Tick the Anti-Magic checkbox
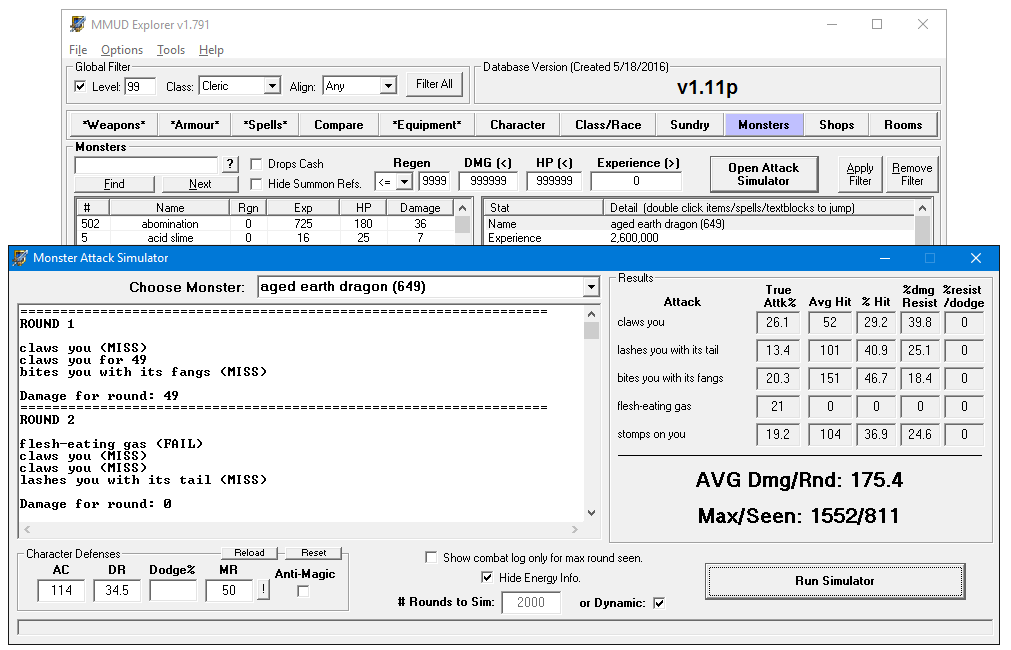Image resolution: width=1011 pixels, height=650 pixels. click(304, 591)
